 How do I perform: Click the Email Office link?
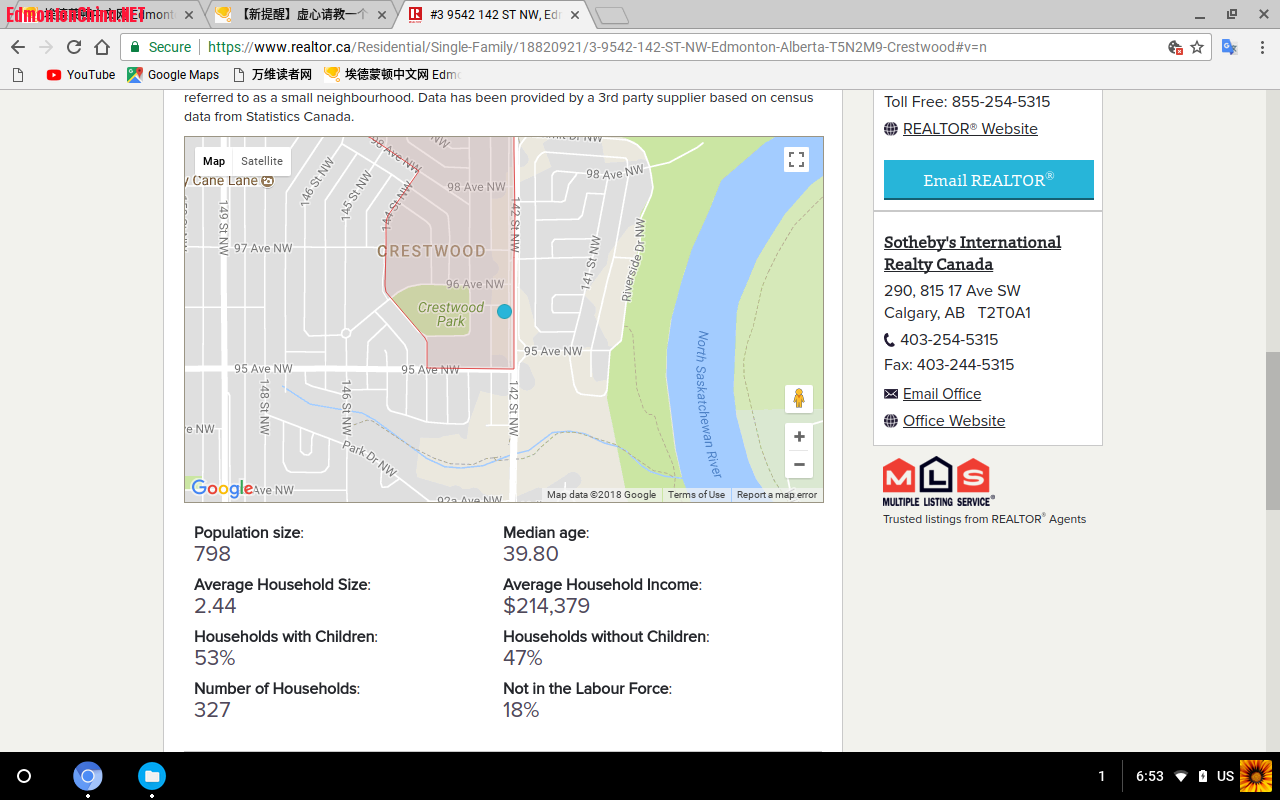[x=941, y=394]
